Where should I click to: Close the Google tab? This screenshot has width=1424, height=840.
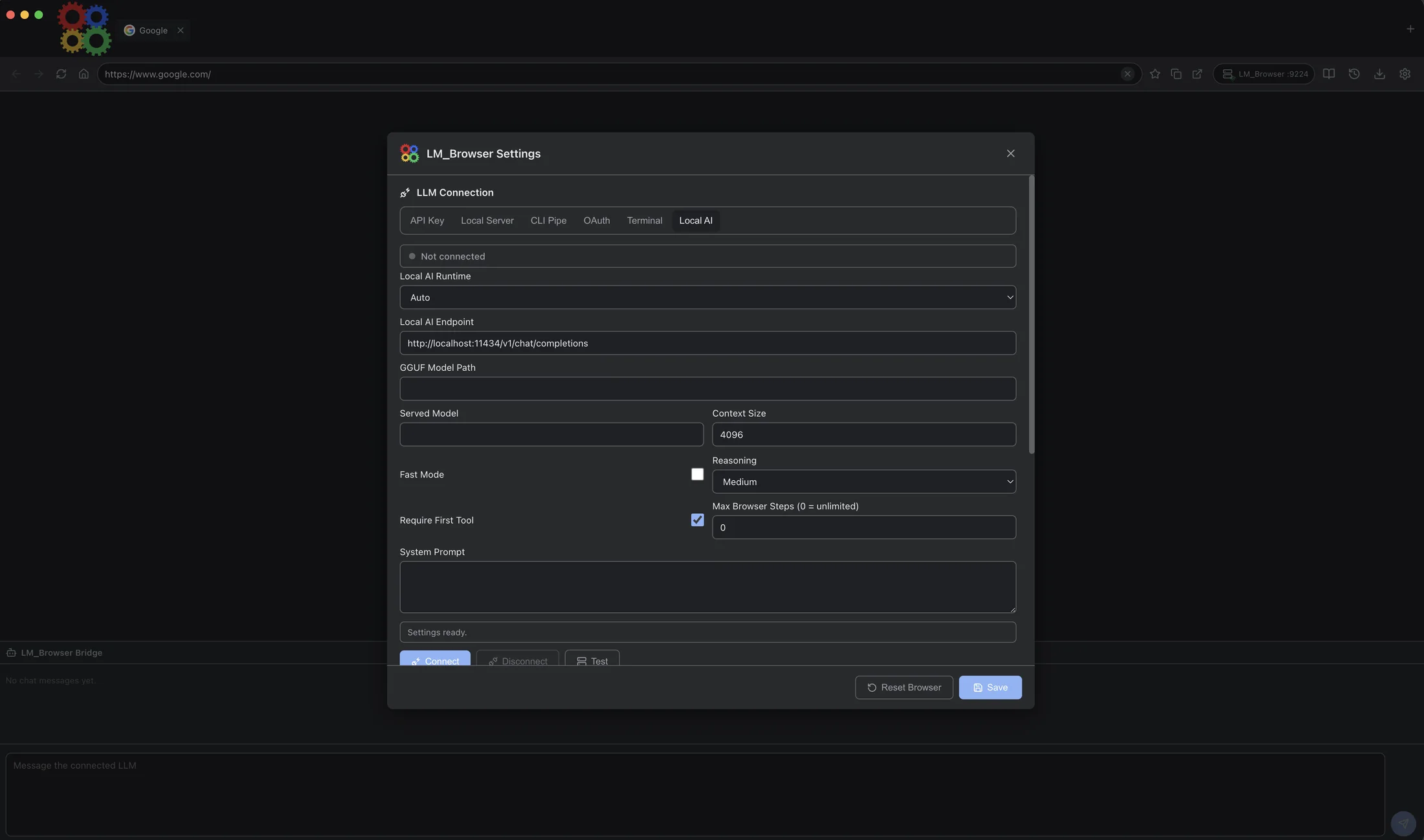pyautogui.click(x=181, y=30)
